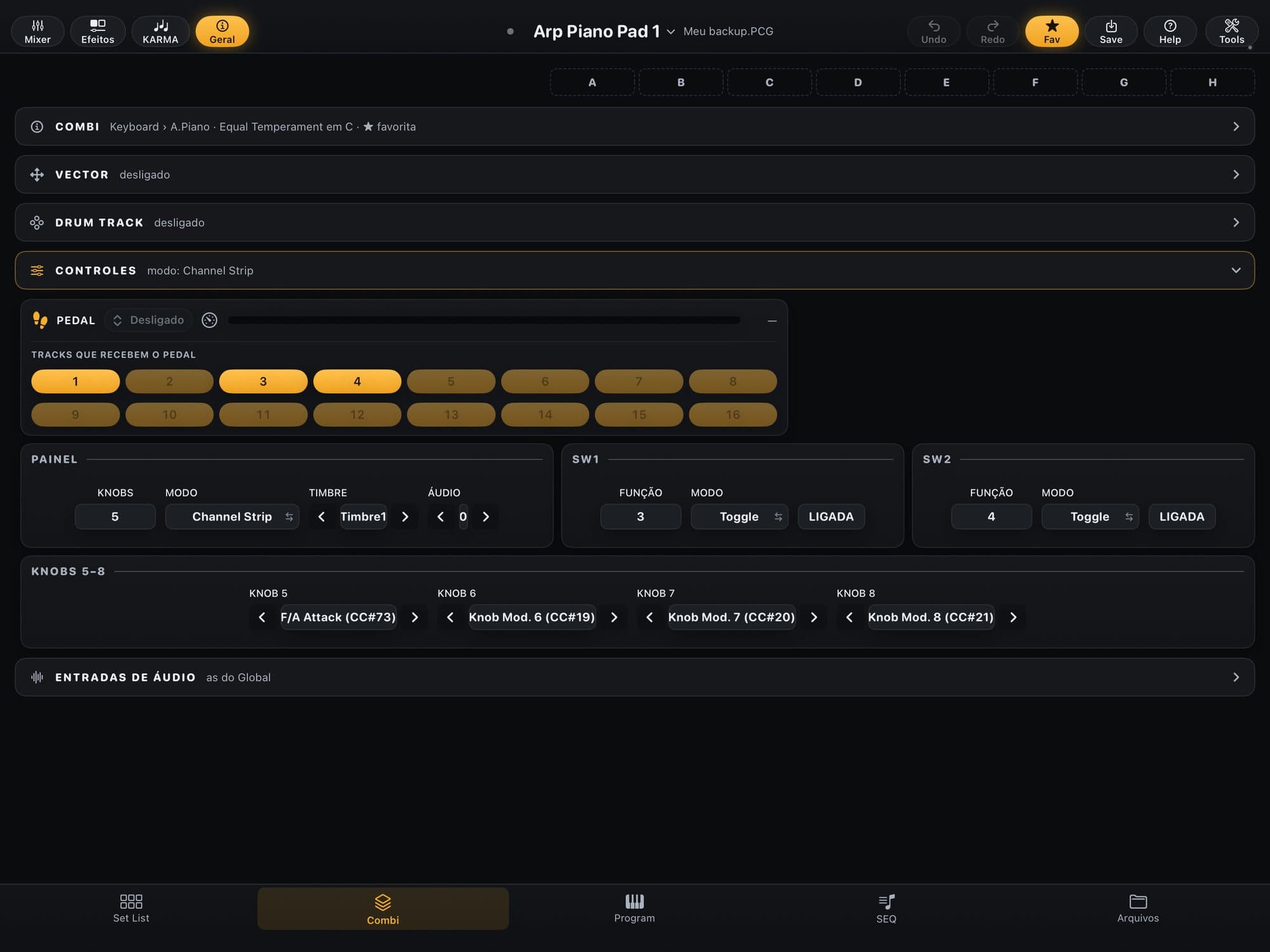Open the Help panel
1270x952 pixels.
pos(1170,31)
